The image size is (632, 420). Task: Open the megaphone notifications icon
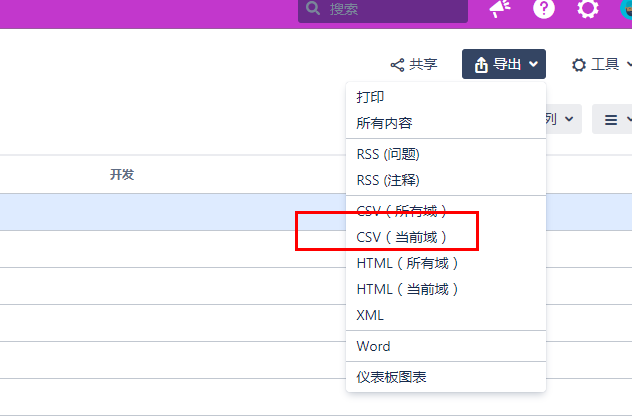tap(500, 8)
